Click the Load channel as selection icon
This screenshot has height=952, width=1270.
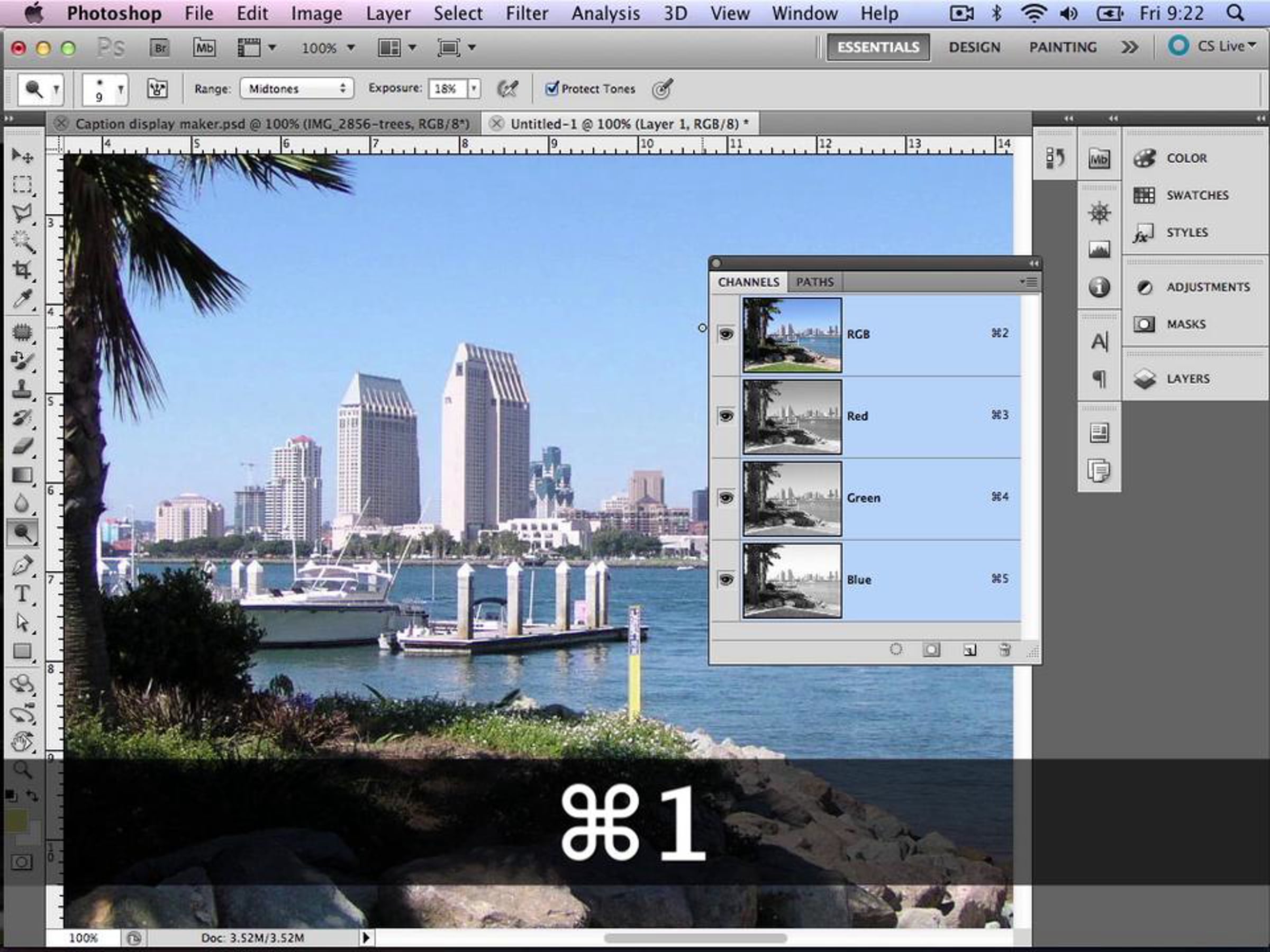[896, 649]
